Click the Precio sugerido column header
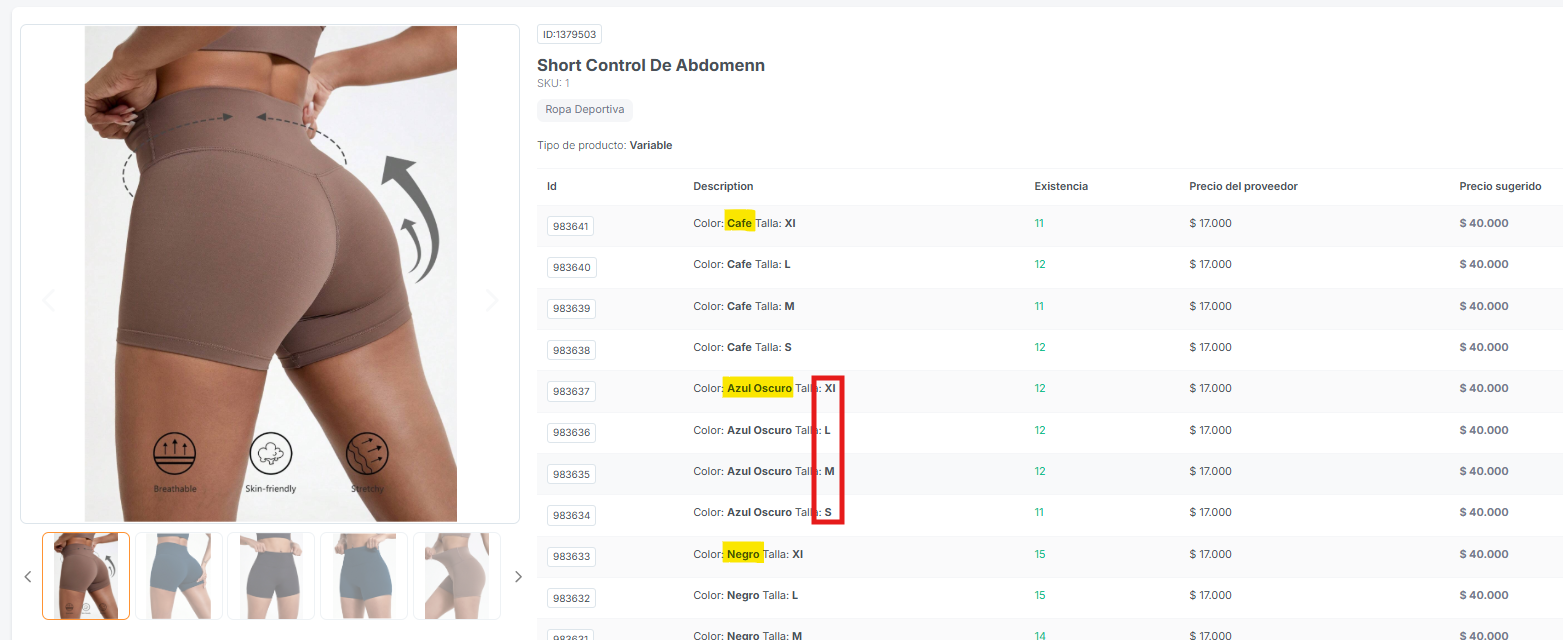The image size is (1563, 640). [1500, 186]
